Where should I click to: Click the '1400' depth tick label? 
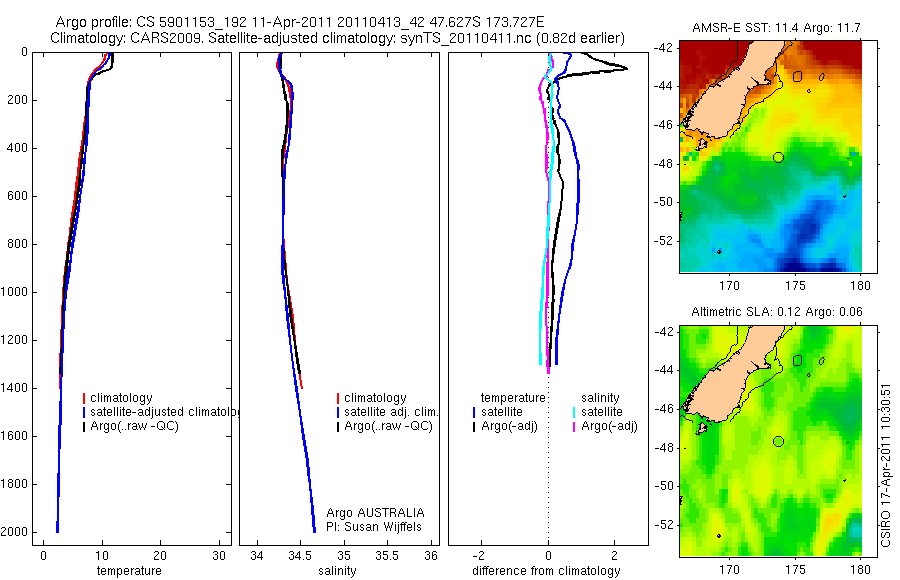tap(14, 388)
